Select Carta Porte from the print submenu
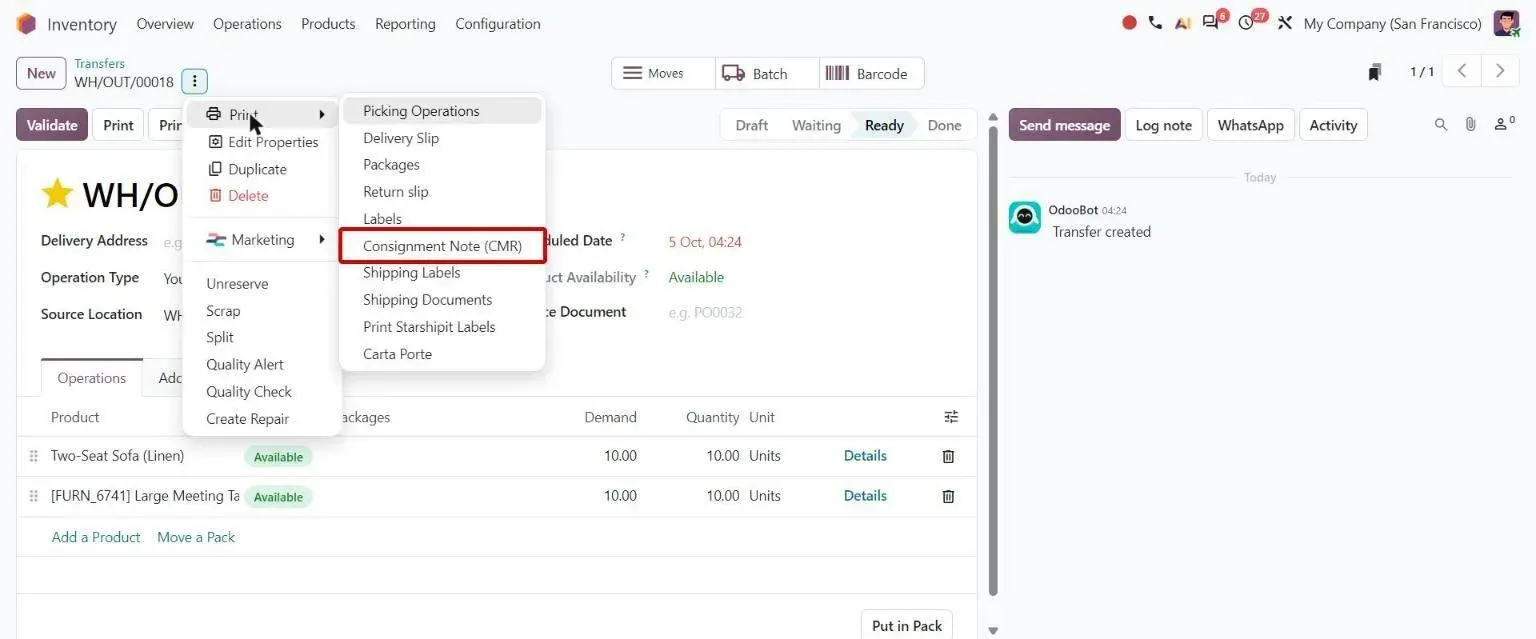Viewport: 1536px width, 639px height. (442, 354)
